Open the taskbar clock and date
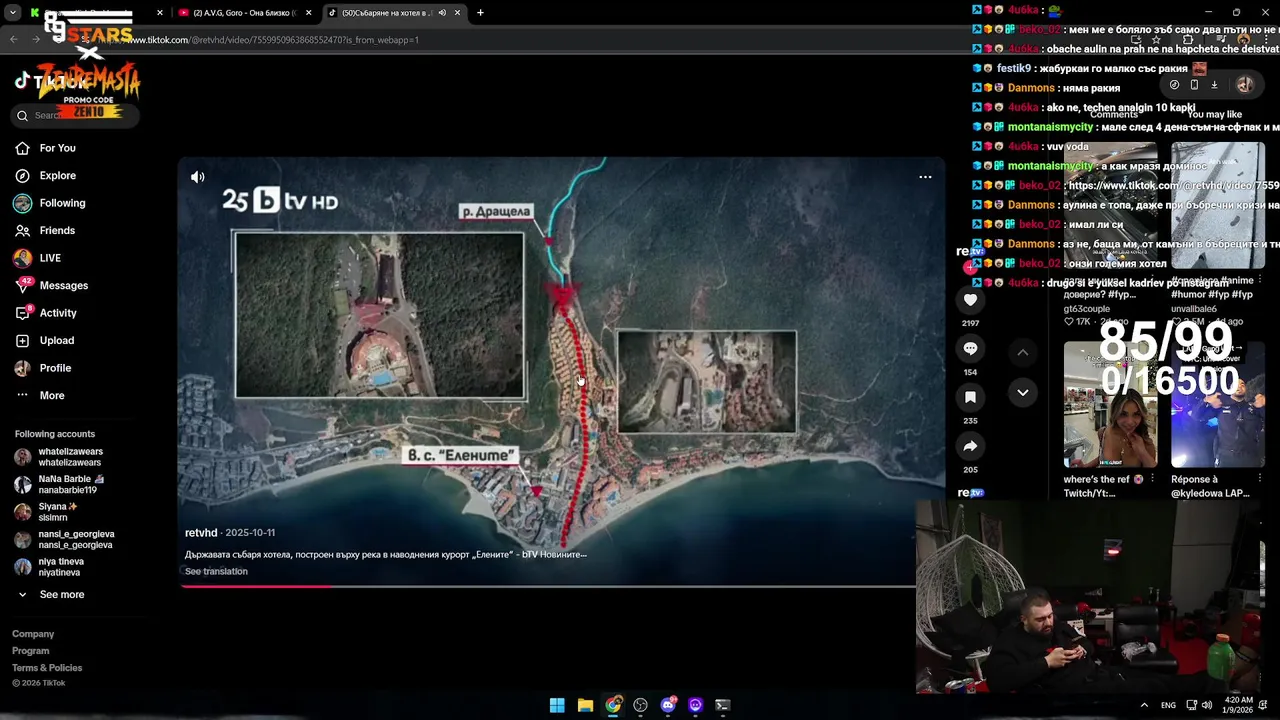 1237,705
